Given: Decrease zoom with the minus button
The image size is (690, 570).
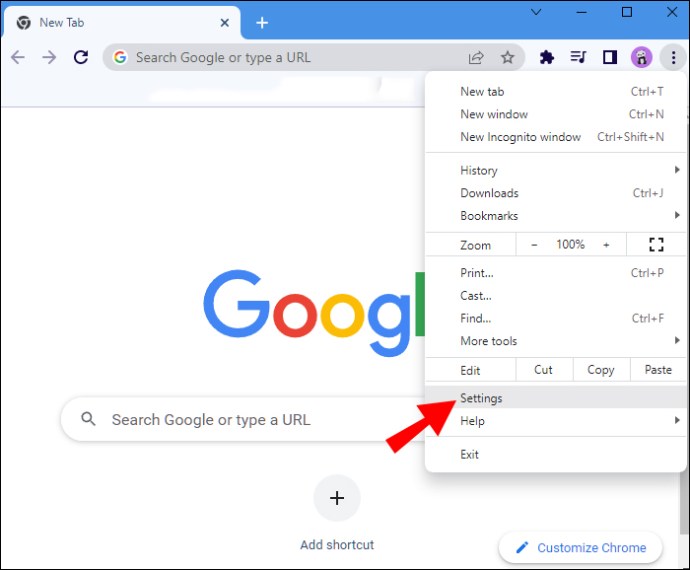Looking at the screenshot, I should (534, 245).
